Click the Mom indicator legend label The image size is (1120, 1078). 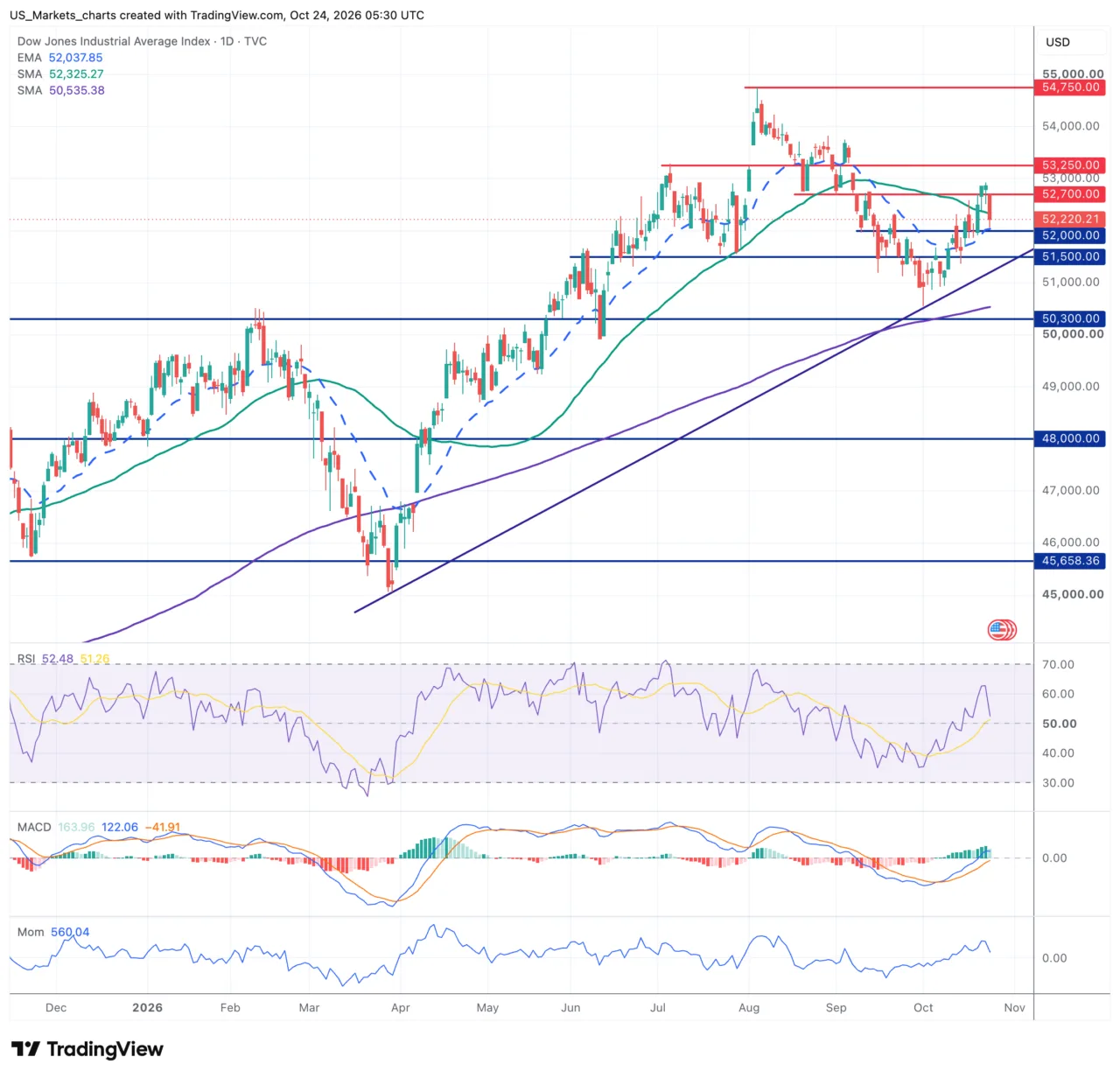(31, 932)
